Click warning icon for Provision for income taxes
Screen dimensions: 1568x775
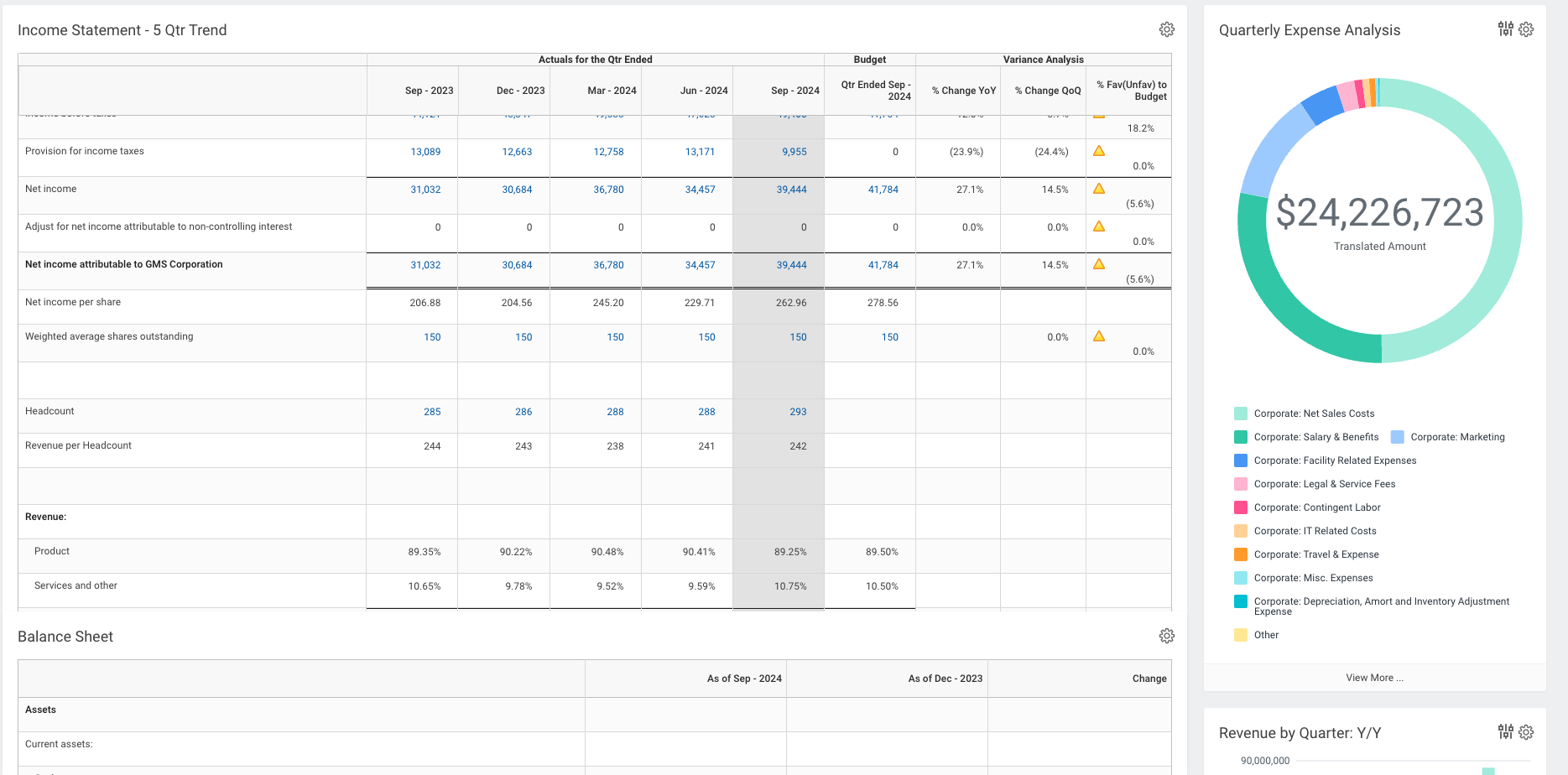pos(1099,151)
